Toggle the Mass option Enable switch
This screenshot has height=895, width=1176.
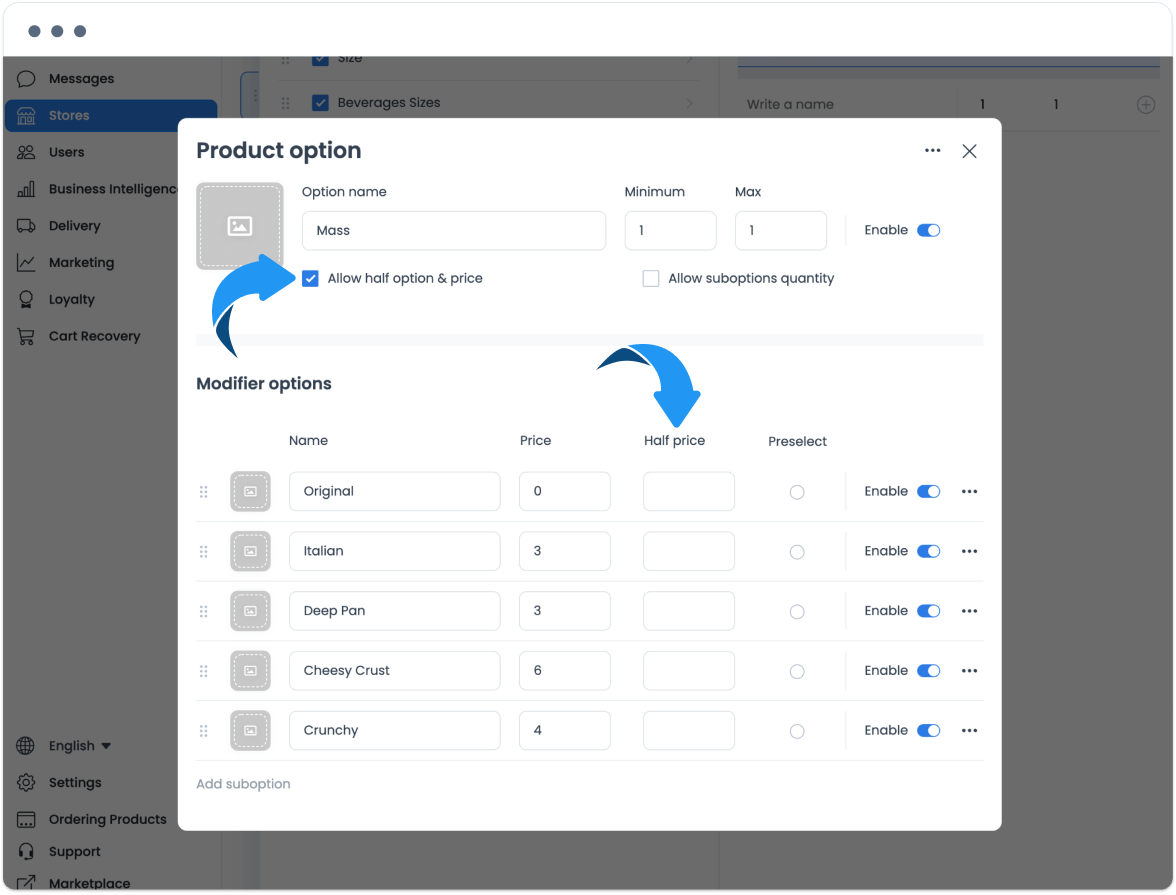coord(928,230)
